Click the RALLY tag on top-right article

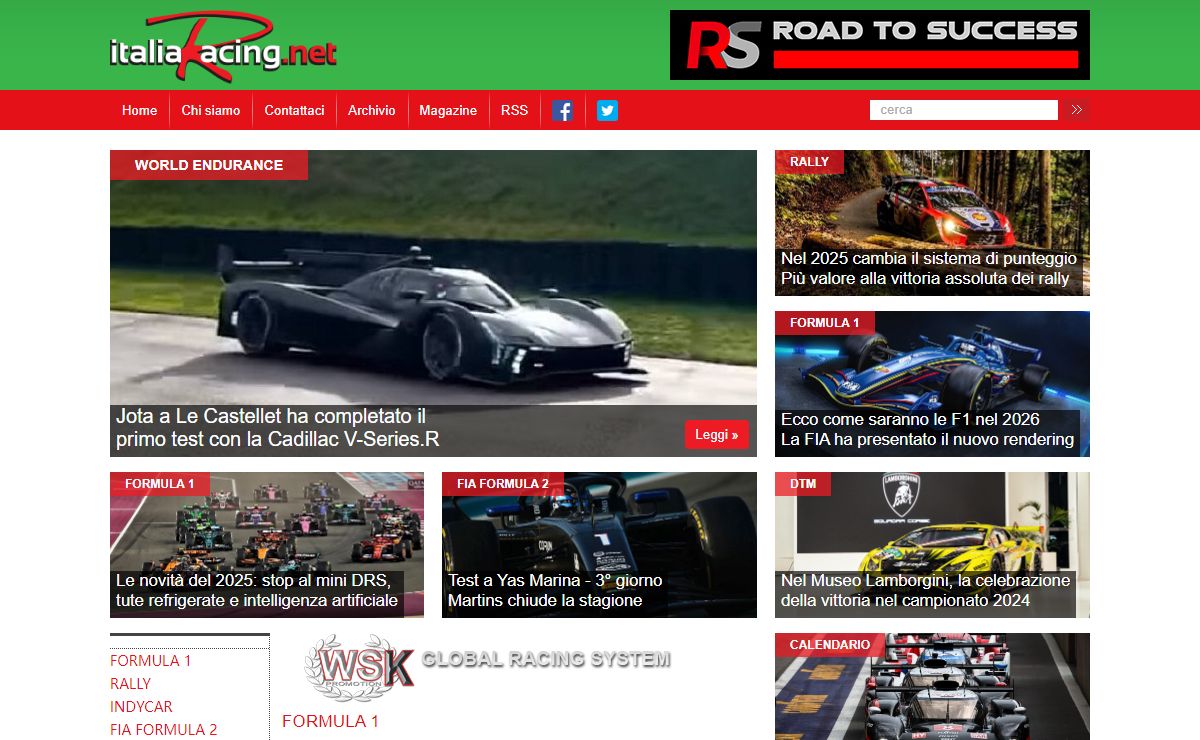[x=809, y=162]
